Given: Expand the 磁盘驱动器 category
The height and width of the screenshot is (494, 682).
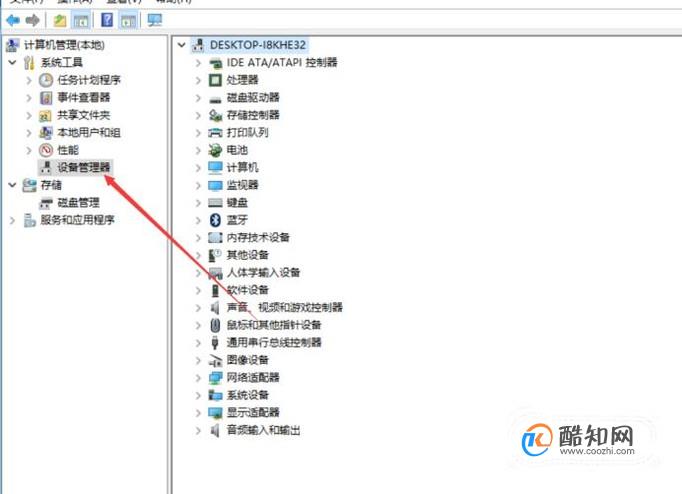Looking at the screenshot, I should coord(198,98).
